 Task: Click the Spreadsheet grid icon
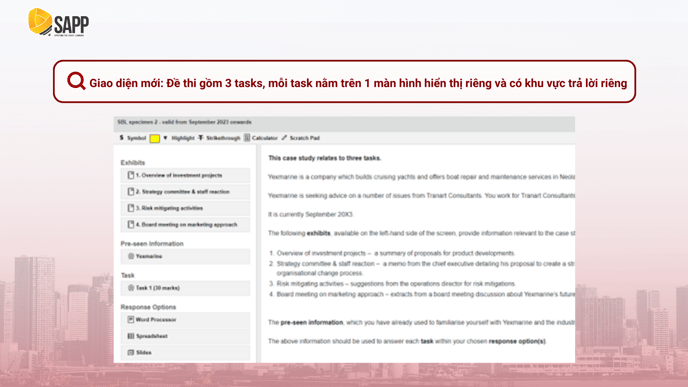click(131, 336)
